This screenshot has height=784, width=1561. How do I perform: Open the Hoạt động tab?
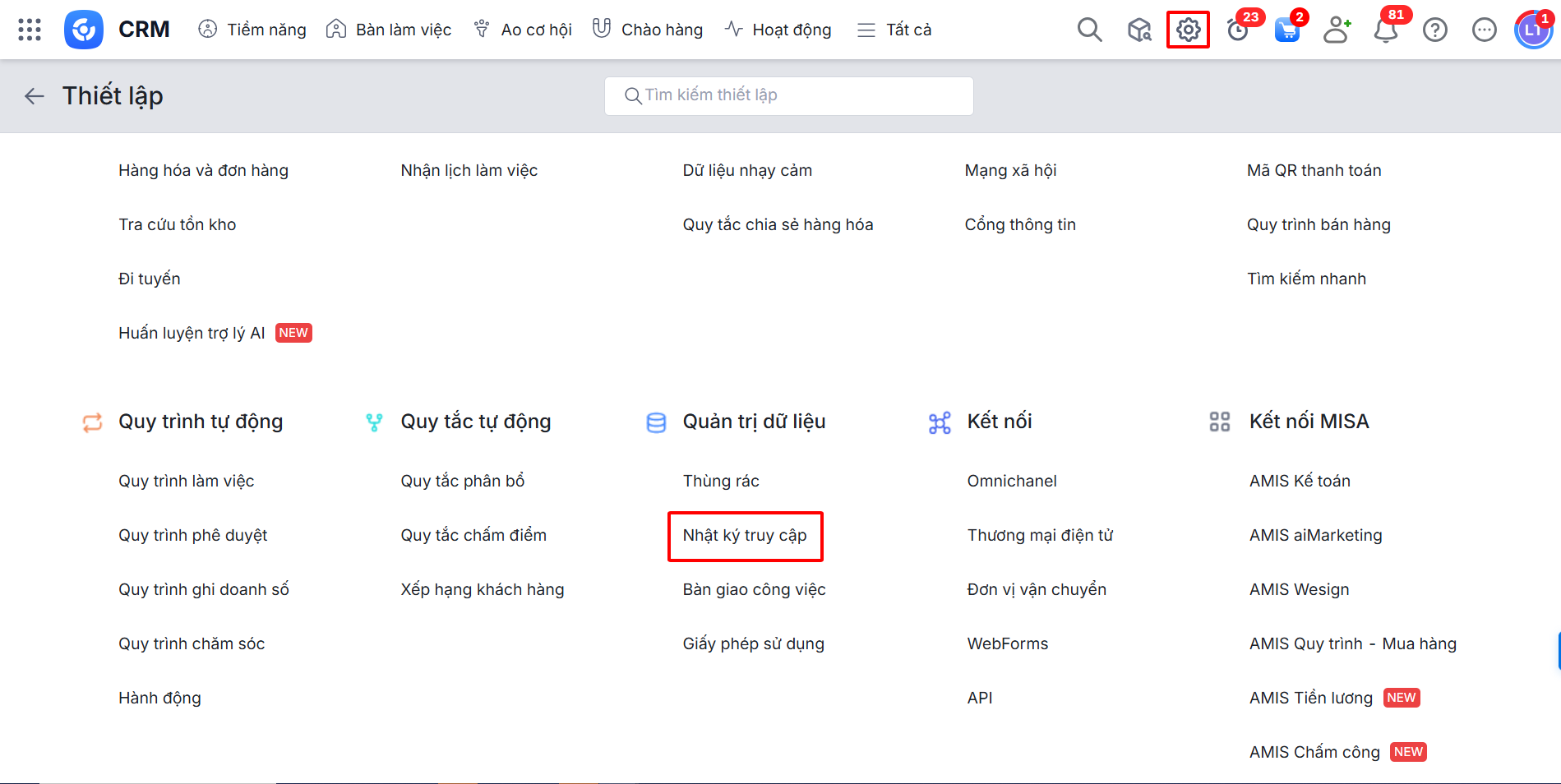[778, 30]
